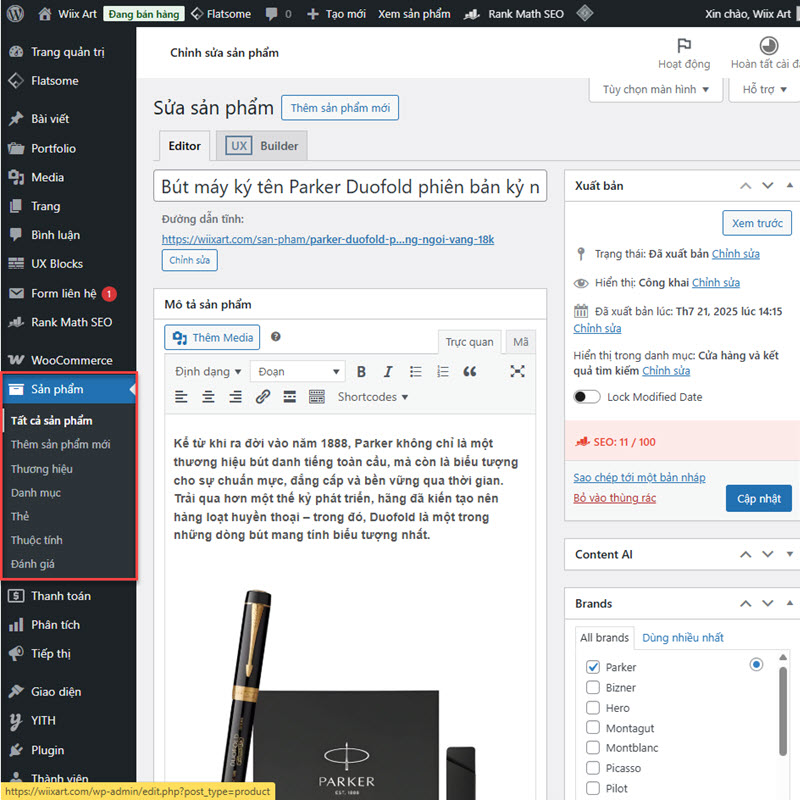
Task: Open YITH menu
Action: coord(68,721)
